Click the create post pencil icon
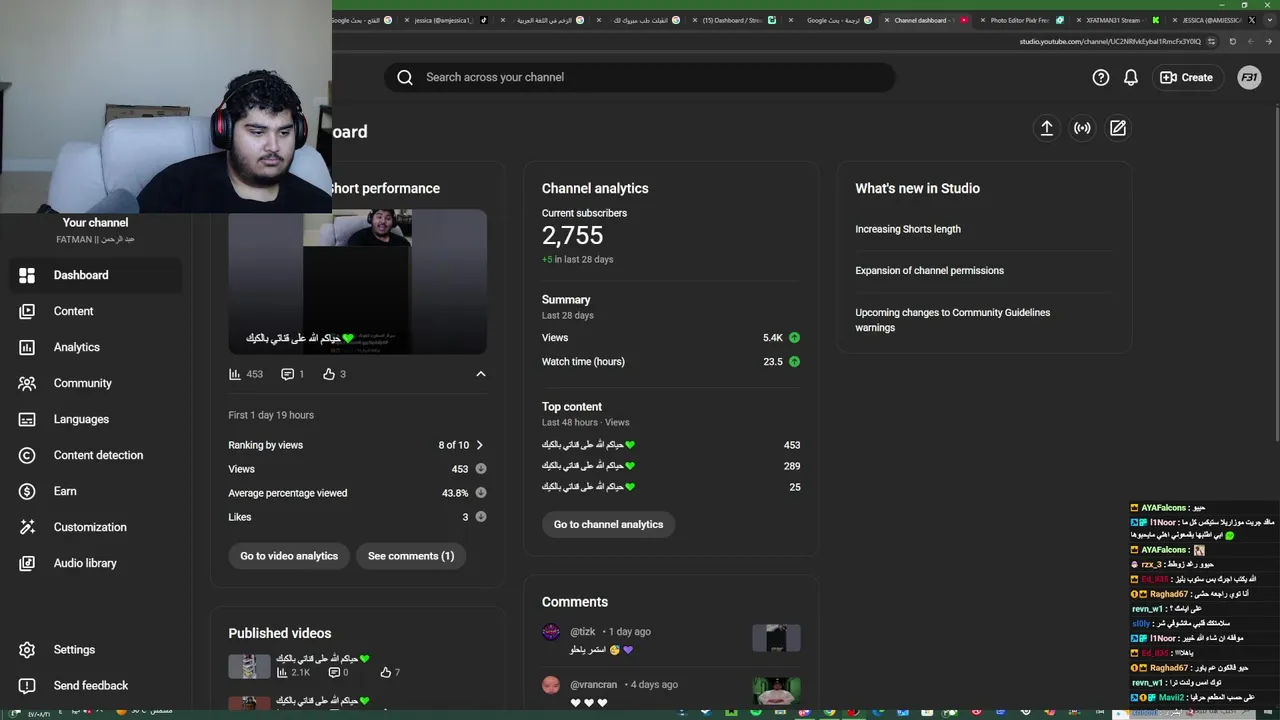The image size is (1280, 720). pyautogui.click(x=1118, y=128)
